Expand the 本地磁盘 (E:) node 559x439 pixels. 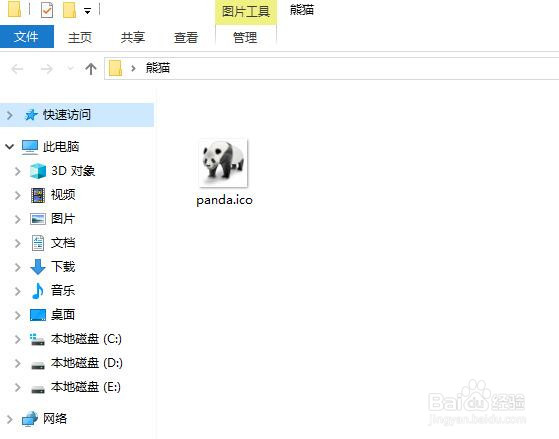point(17,387)
